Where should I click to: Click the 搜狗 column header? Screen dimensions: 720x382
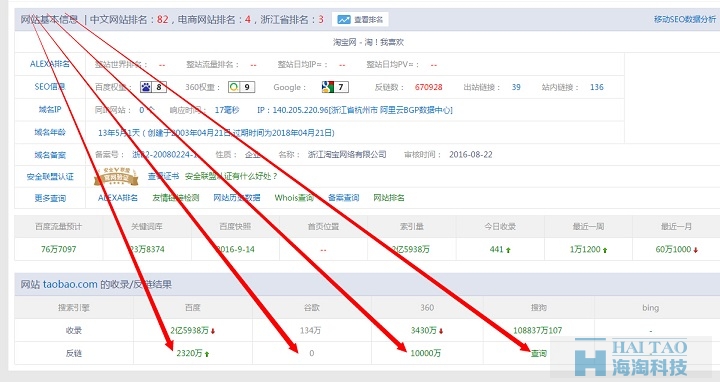pyautogui.click(x=539, y=308)
